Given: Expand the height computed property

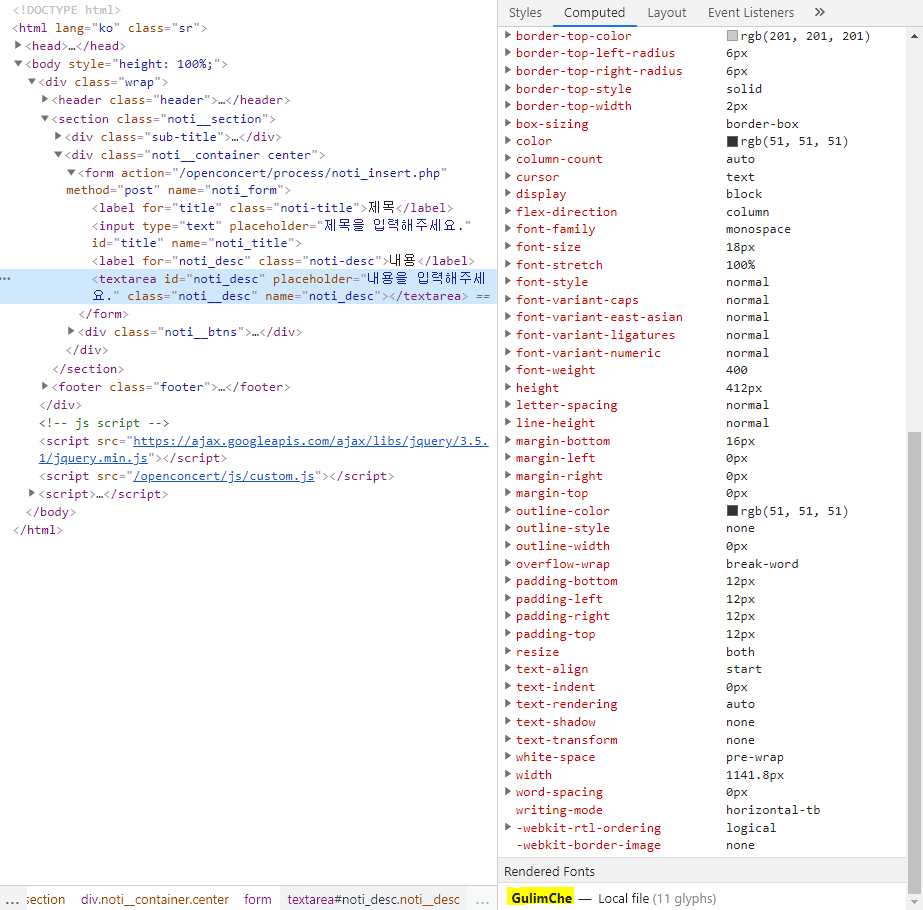Looking at the screenshot, I should pos(507,387).
